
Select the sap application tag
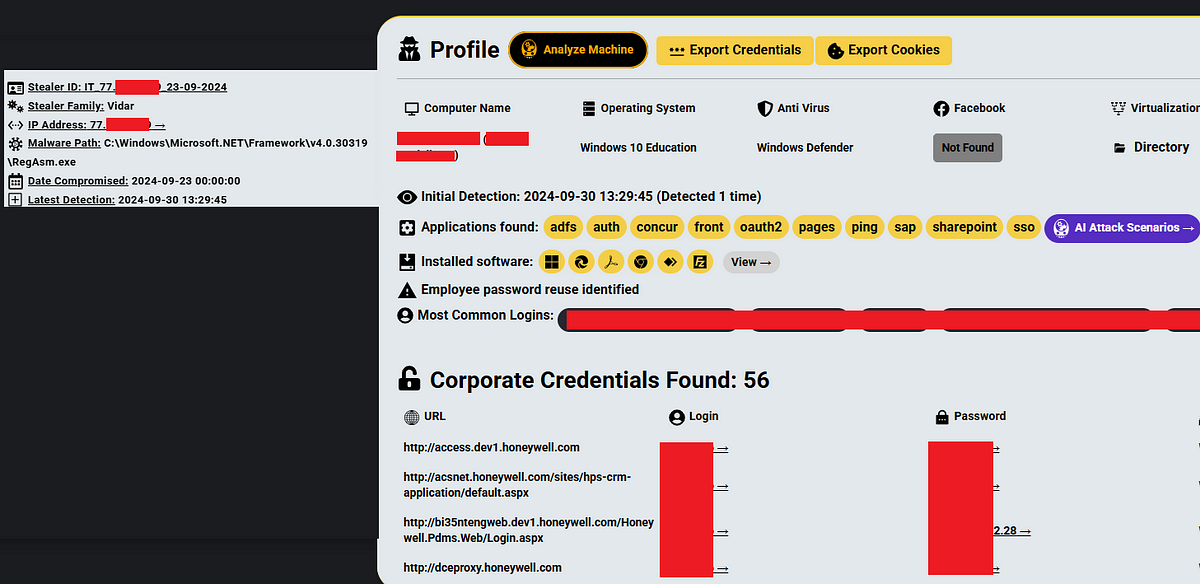(905, 227)
